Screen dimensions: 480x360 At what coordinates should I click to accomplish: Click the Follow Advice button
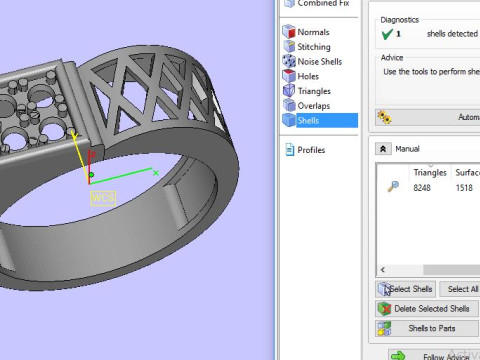(434, 356)
